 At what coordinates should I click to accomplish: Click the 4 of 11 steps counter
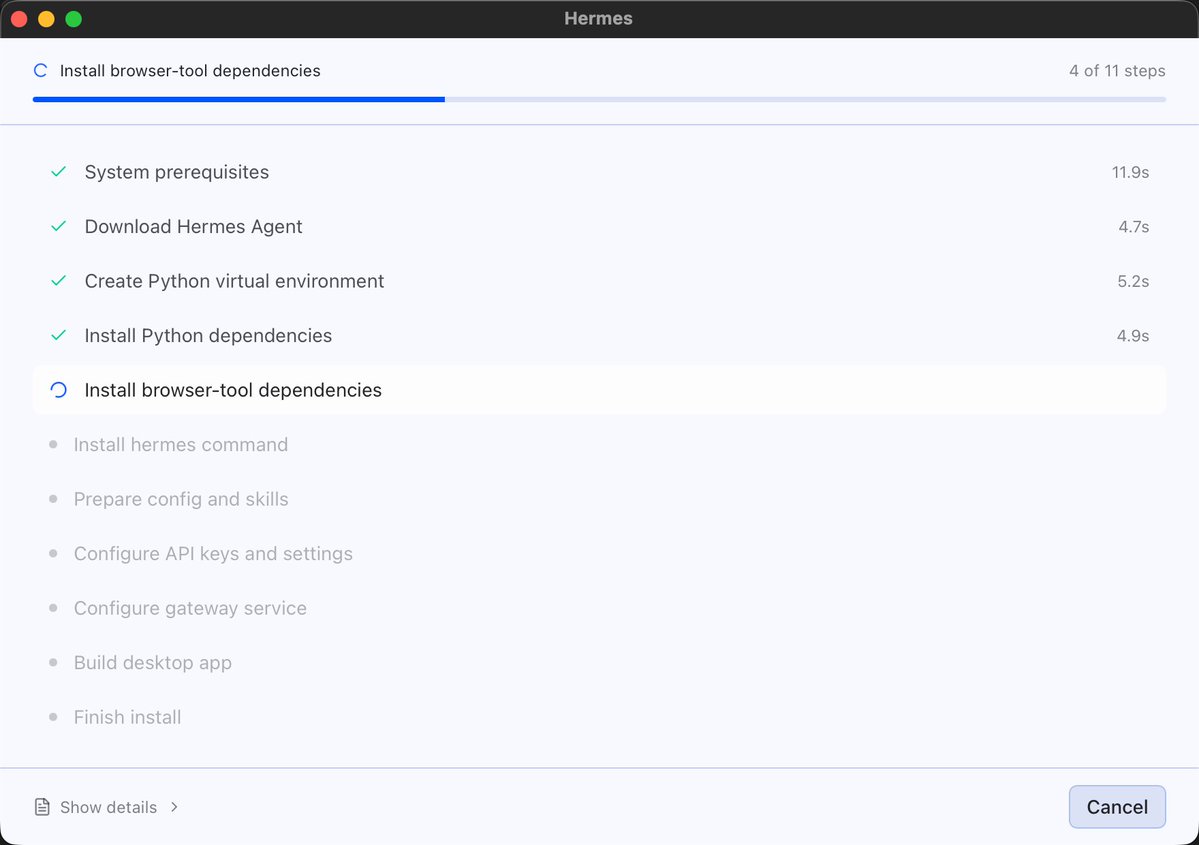pos(1117,71)
